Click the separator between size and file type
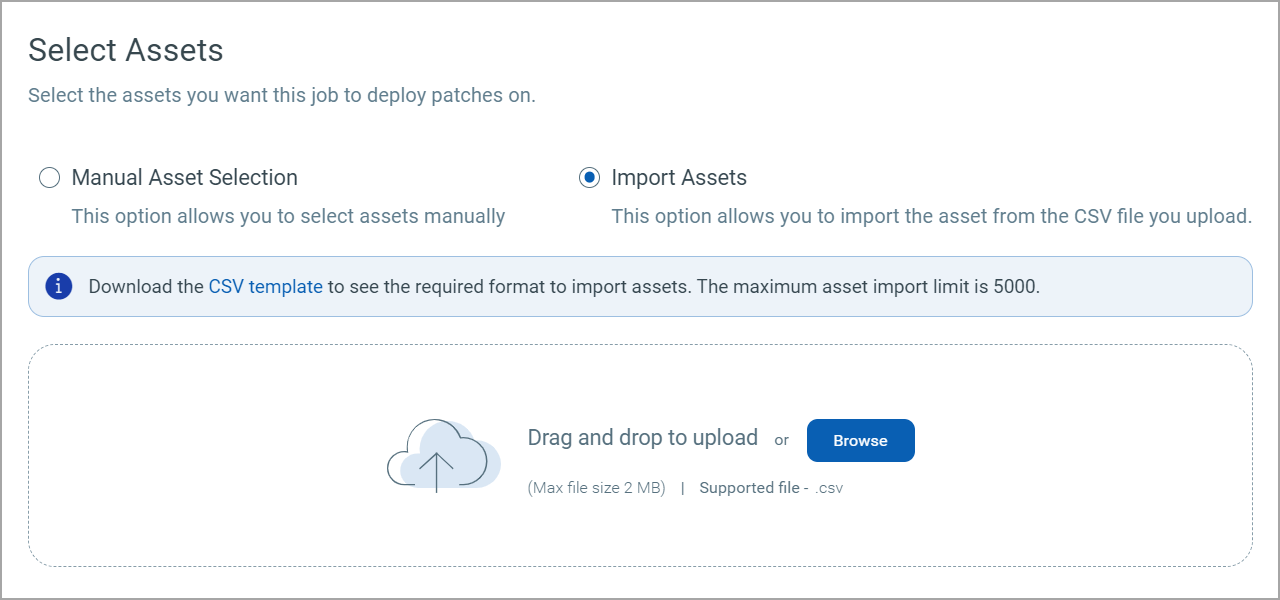 tap(683, 487)
